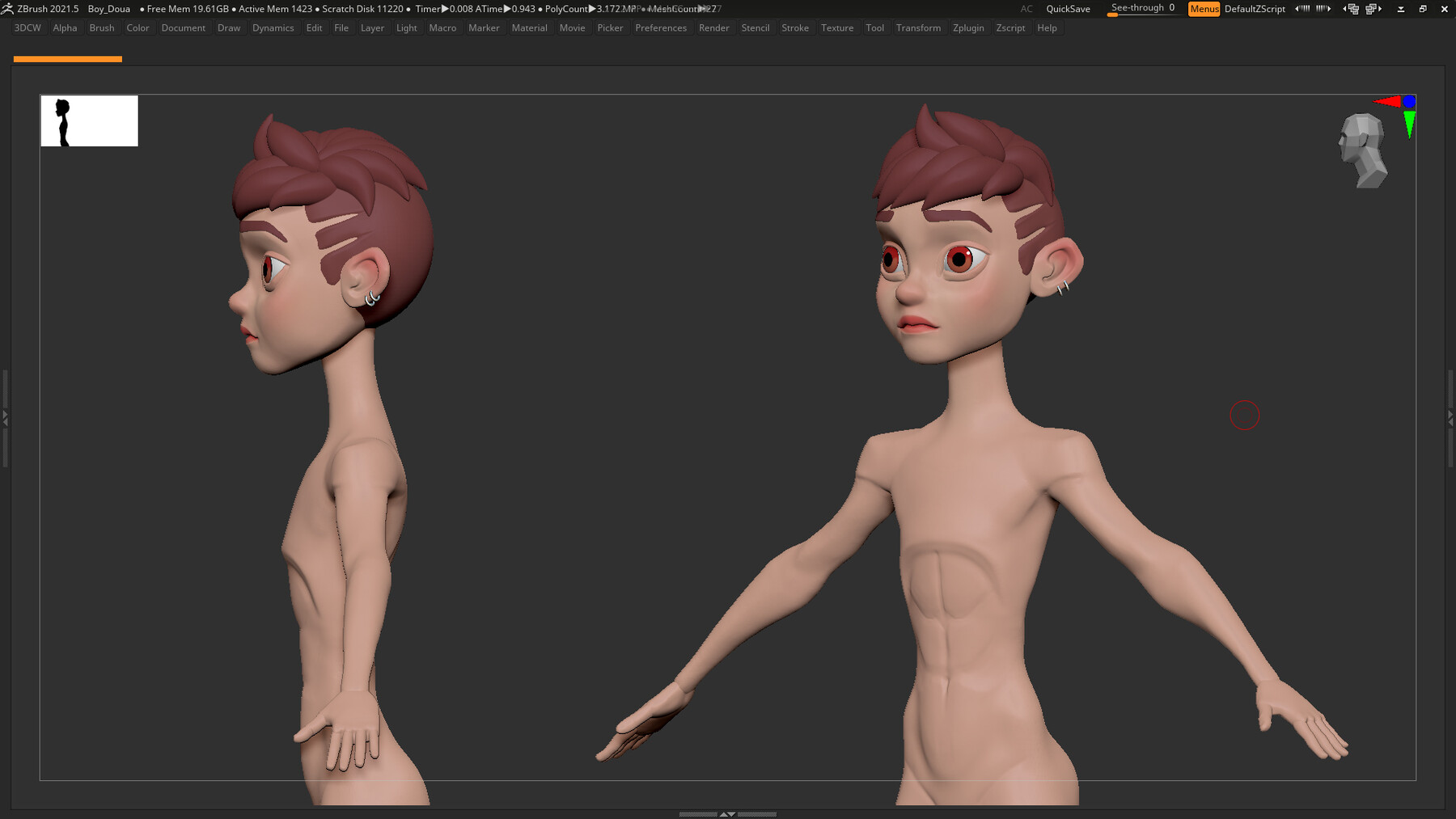Click the "PolyCount" readout in title bar
1456x819 pixels.
point(590,9)
